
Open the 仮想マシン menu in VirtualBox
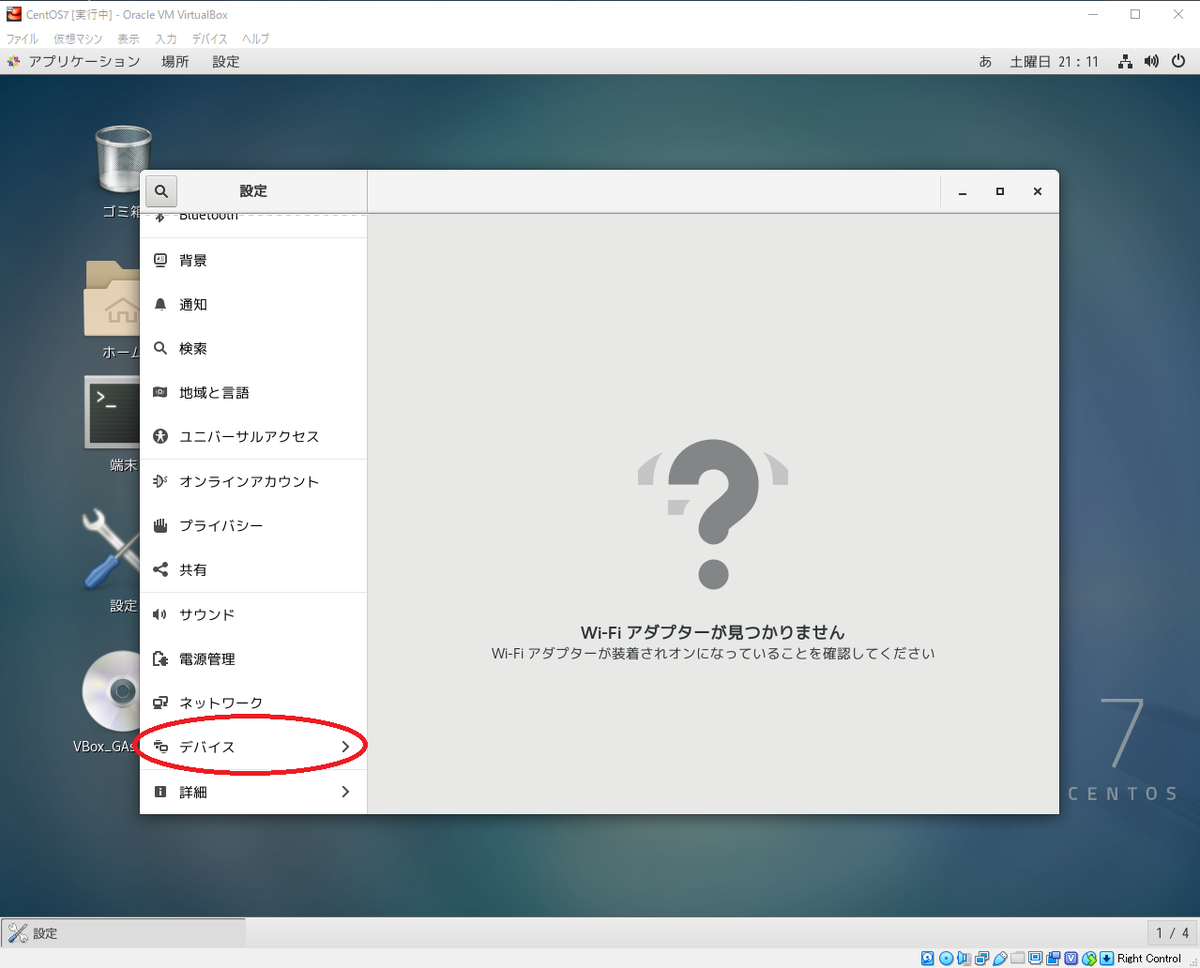(77, 38)
